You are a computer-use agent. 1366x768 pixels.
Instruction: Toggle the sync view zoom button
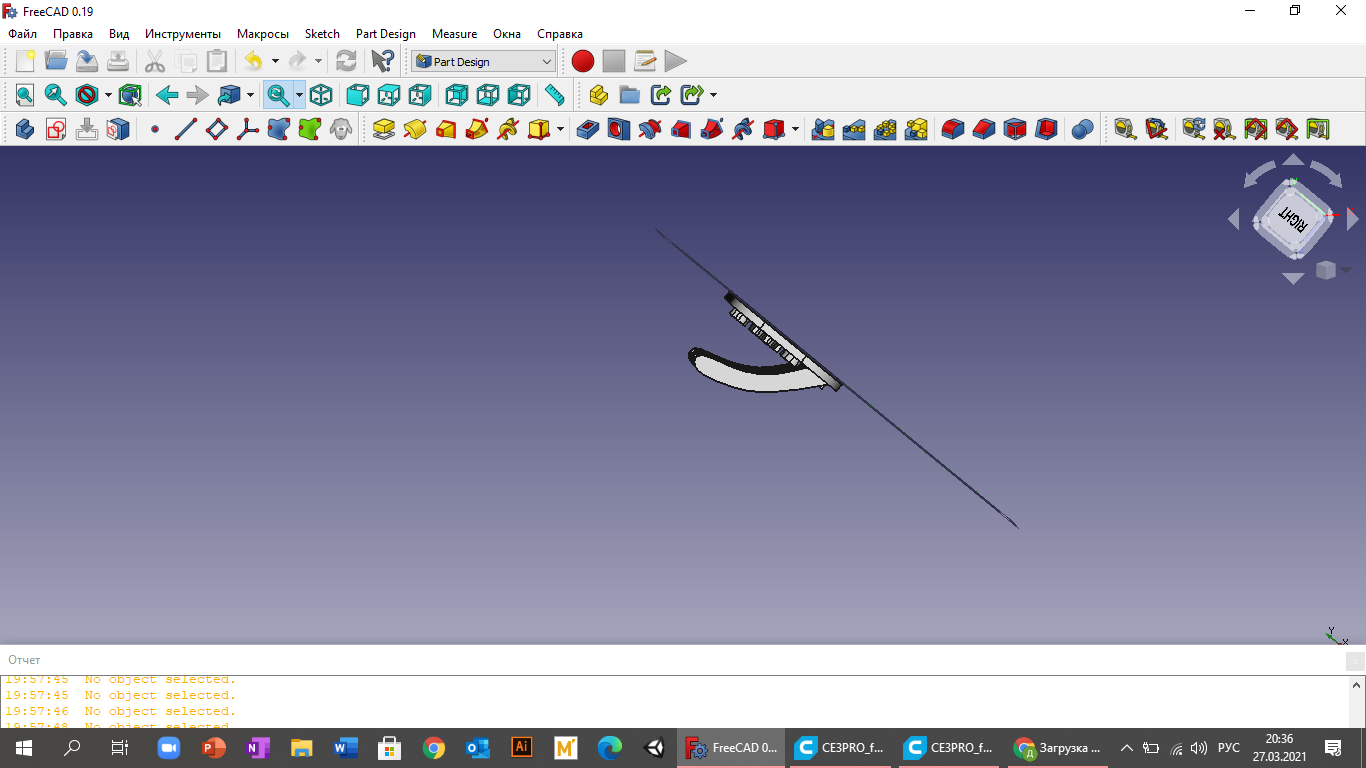(278, 95)
